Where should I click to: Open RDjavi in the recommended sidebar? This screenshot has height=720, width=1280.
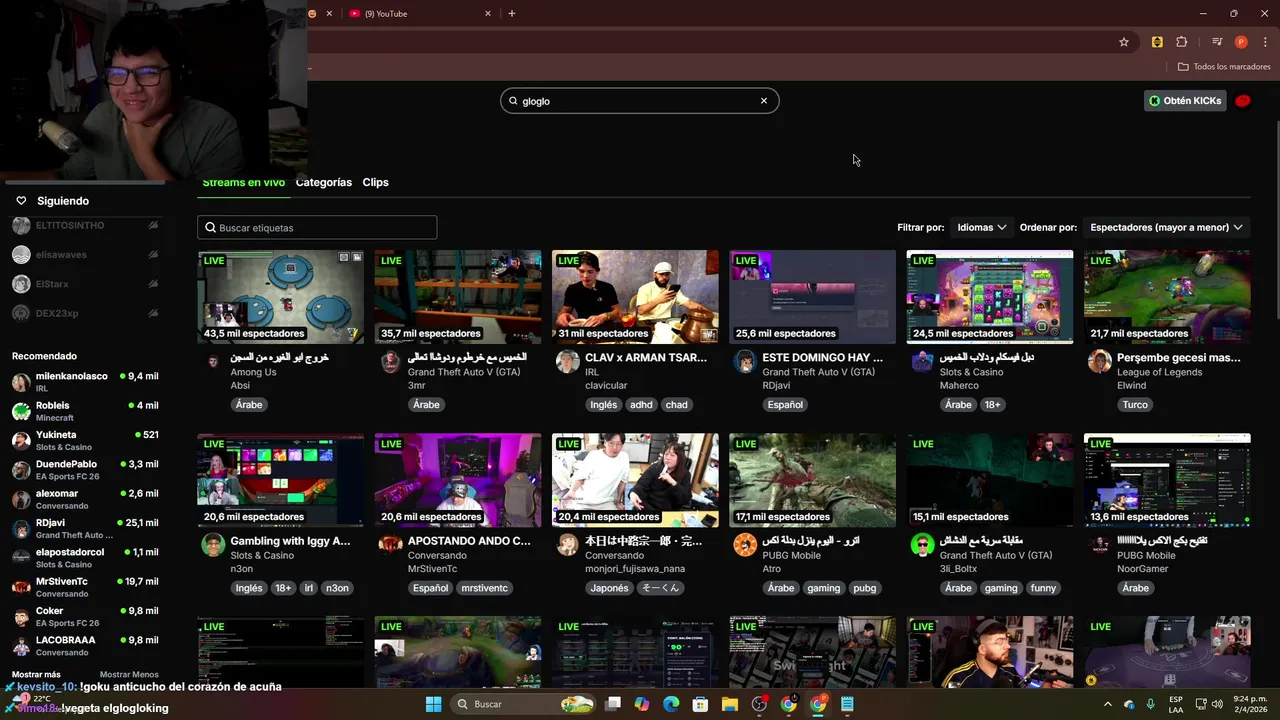pos(85,528)
